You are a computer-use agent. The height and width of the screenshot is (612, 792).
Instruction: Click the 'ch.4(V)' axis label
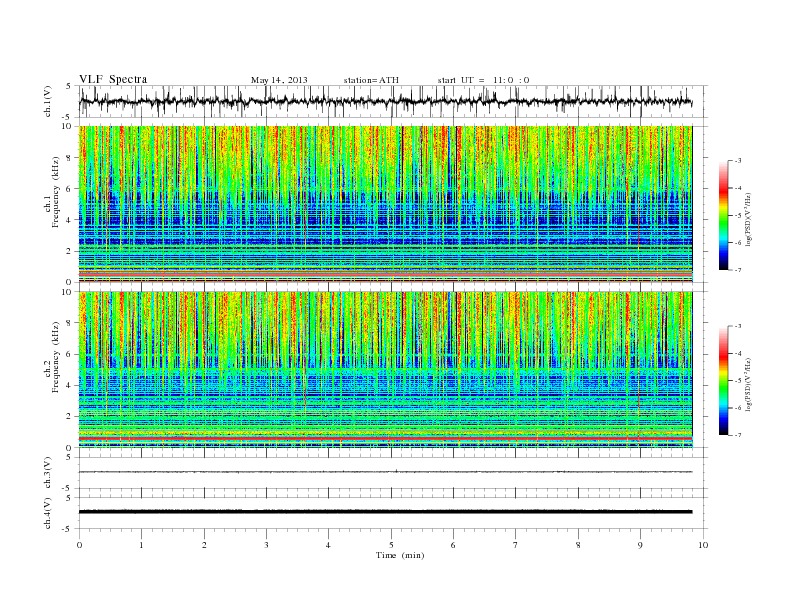click(x=48, y=513)
